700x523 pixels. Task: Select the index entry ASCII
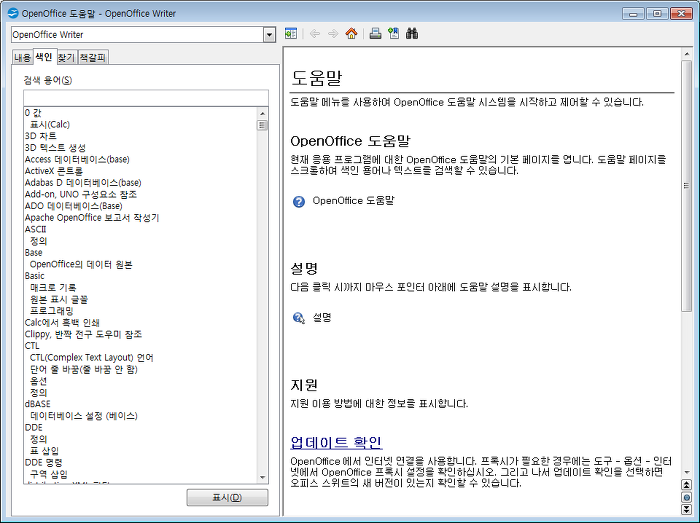tap(35, 229)
